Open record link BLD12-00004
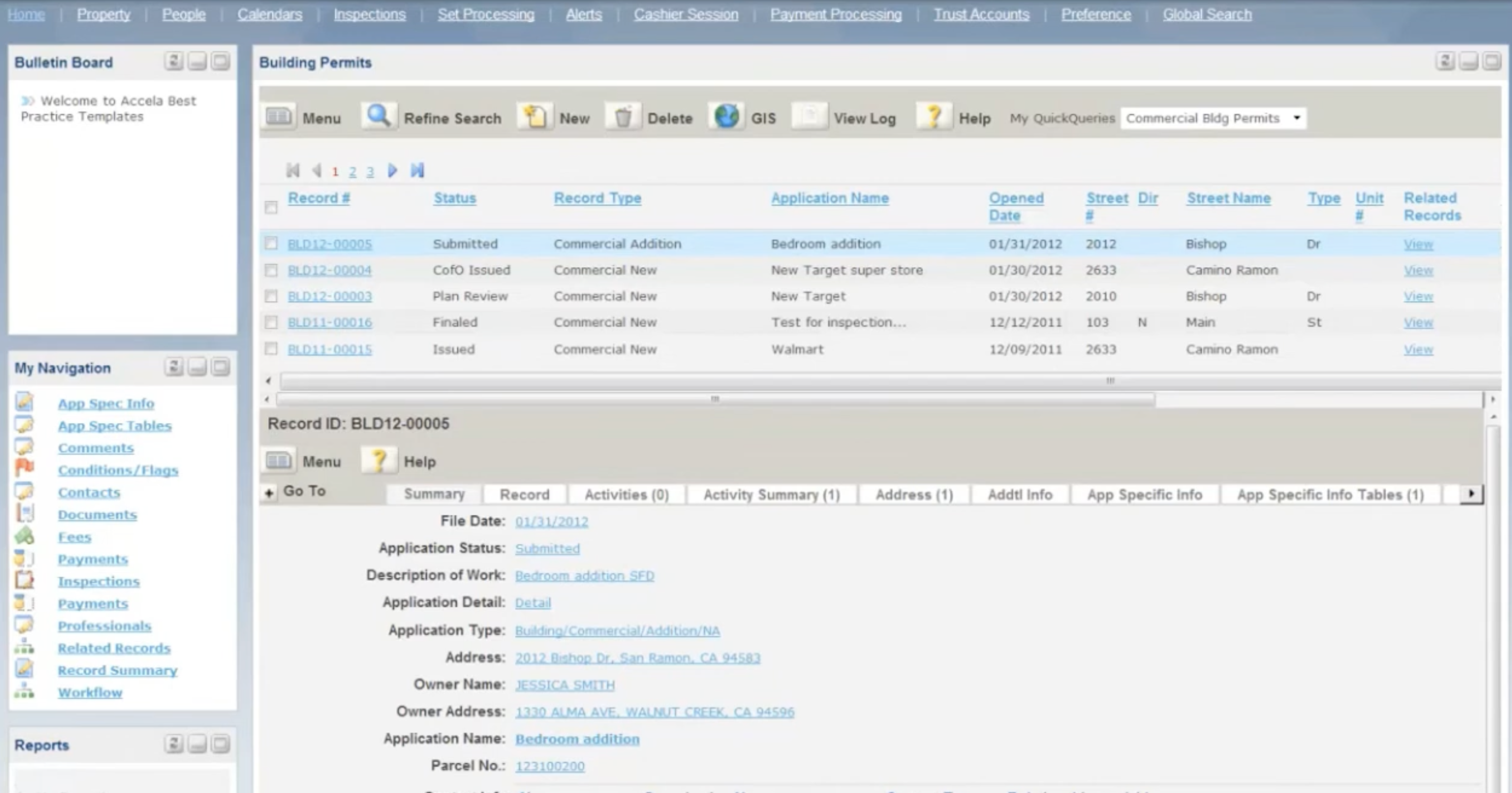This screenshot has height=793, width=1512. coord(329,270)
